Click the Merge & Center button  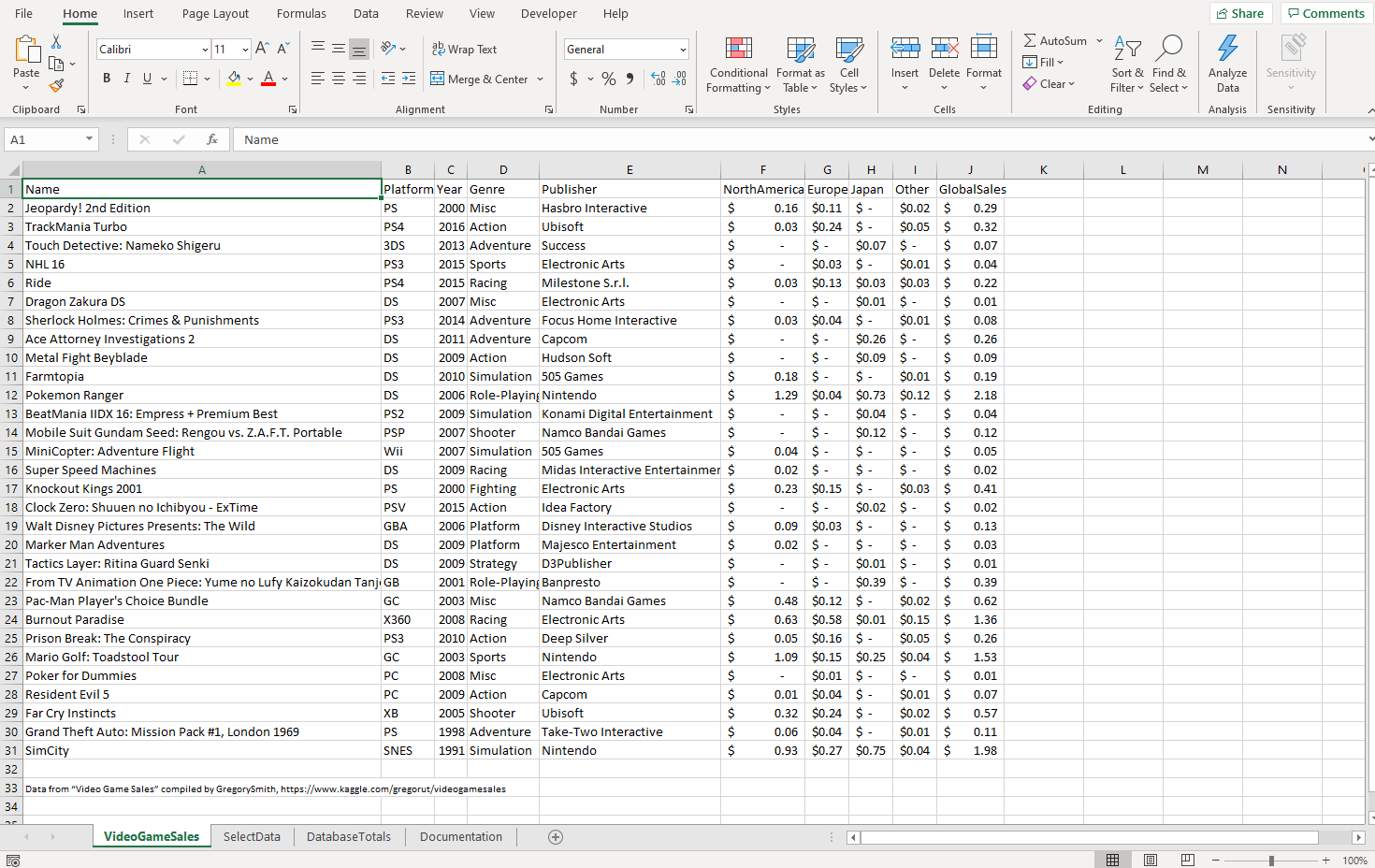pyautogui.click(x=479, y=80)
